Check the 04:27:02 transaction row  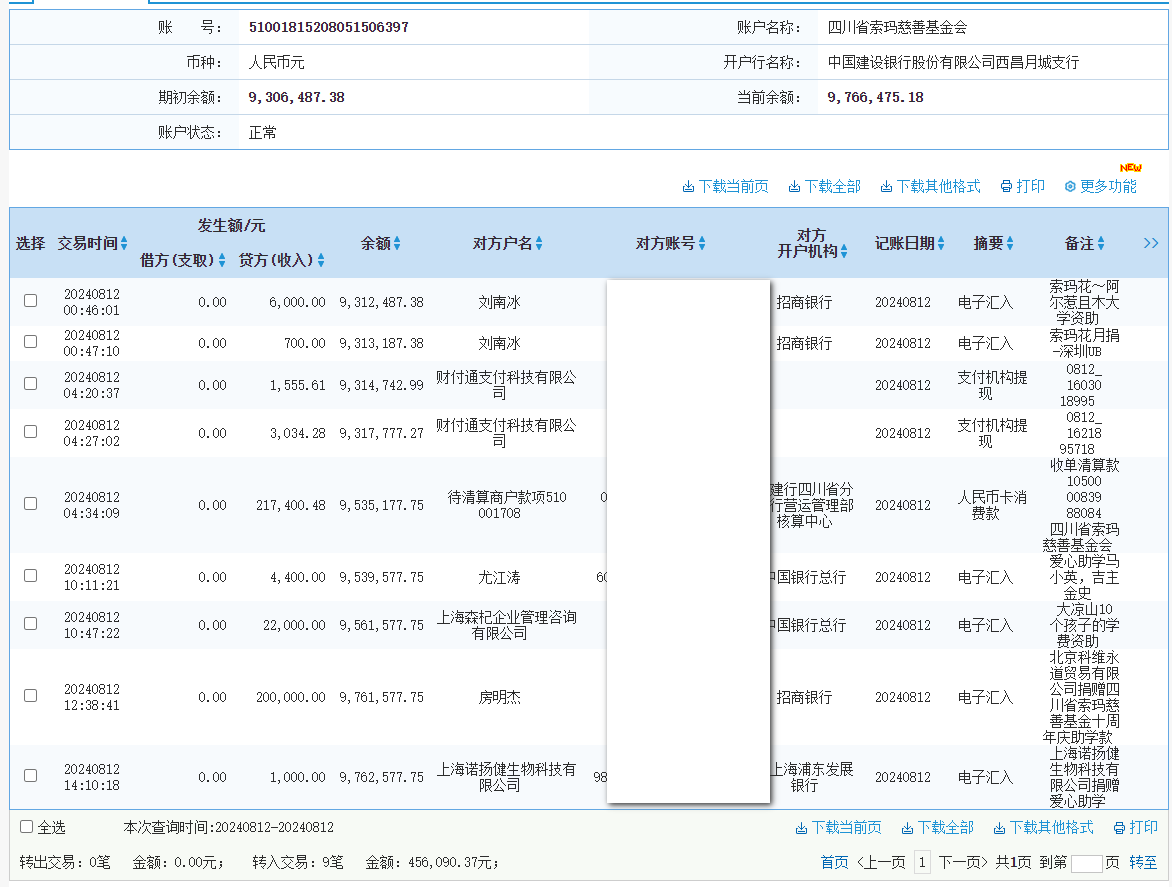point(31,431)
